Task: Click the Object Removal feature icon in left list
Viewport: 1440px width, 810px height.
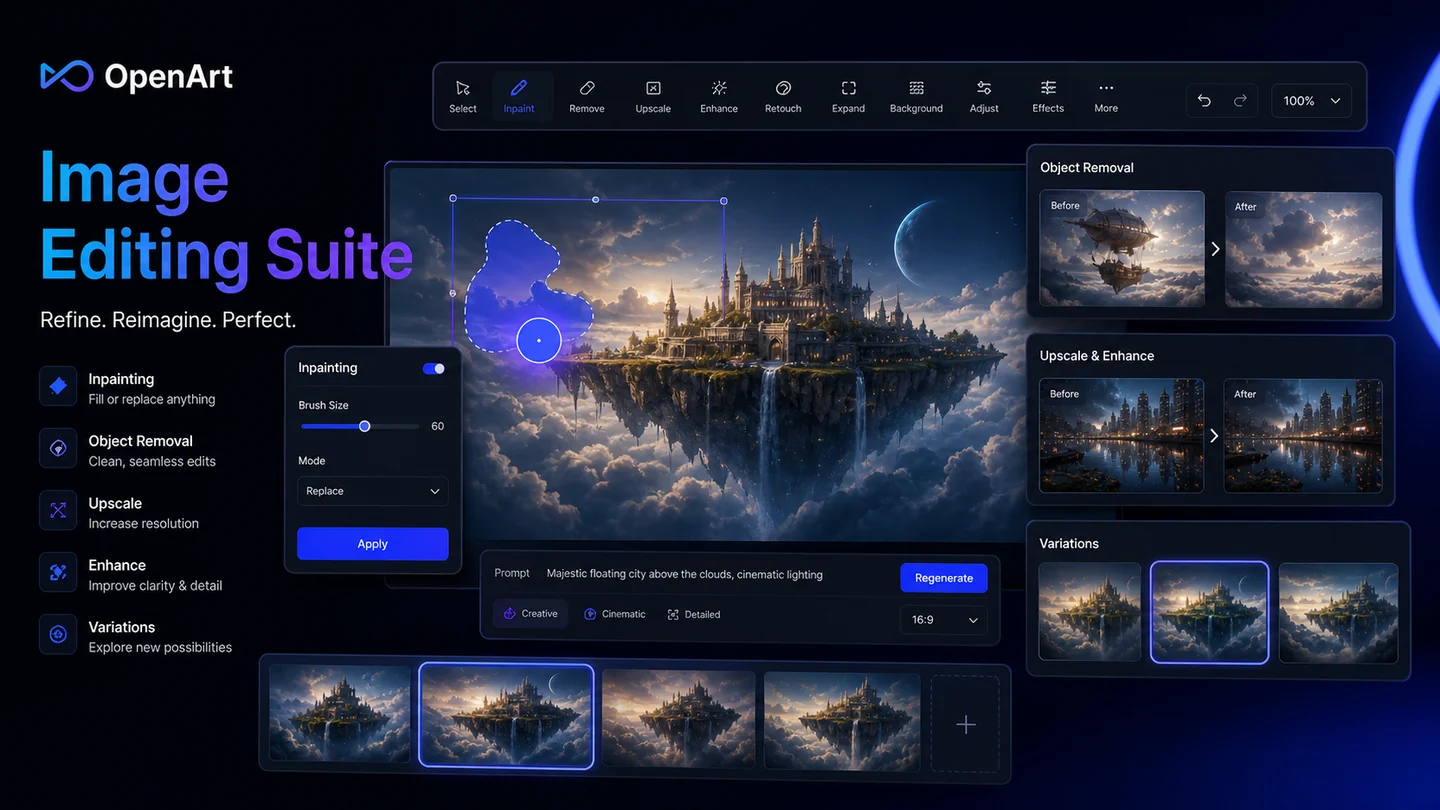Action: (x=58, y=448)
